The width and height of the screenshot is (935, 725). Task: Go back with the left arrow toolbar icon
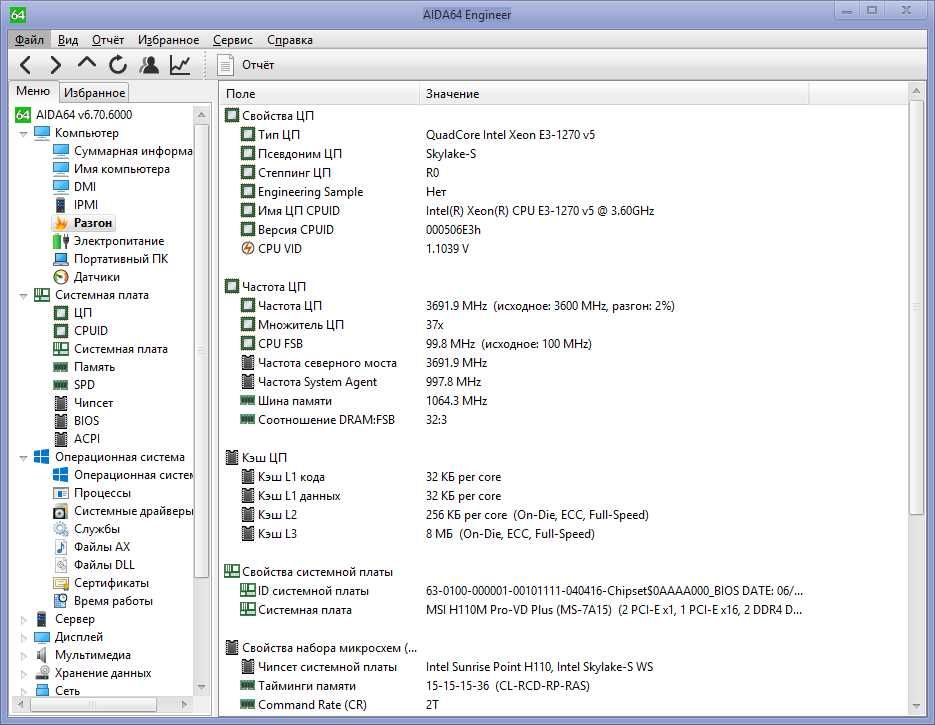(26, 64)
